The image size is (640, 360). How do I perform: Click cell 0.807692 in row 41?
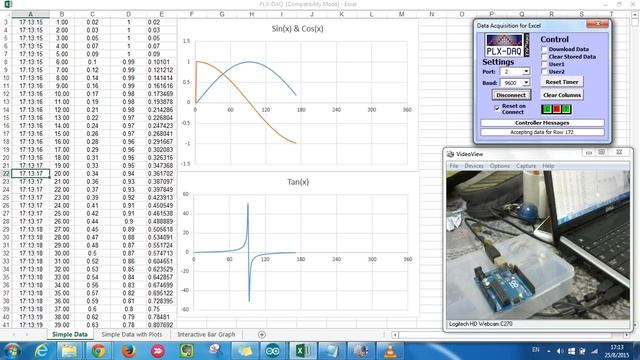160,325
